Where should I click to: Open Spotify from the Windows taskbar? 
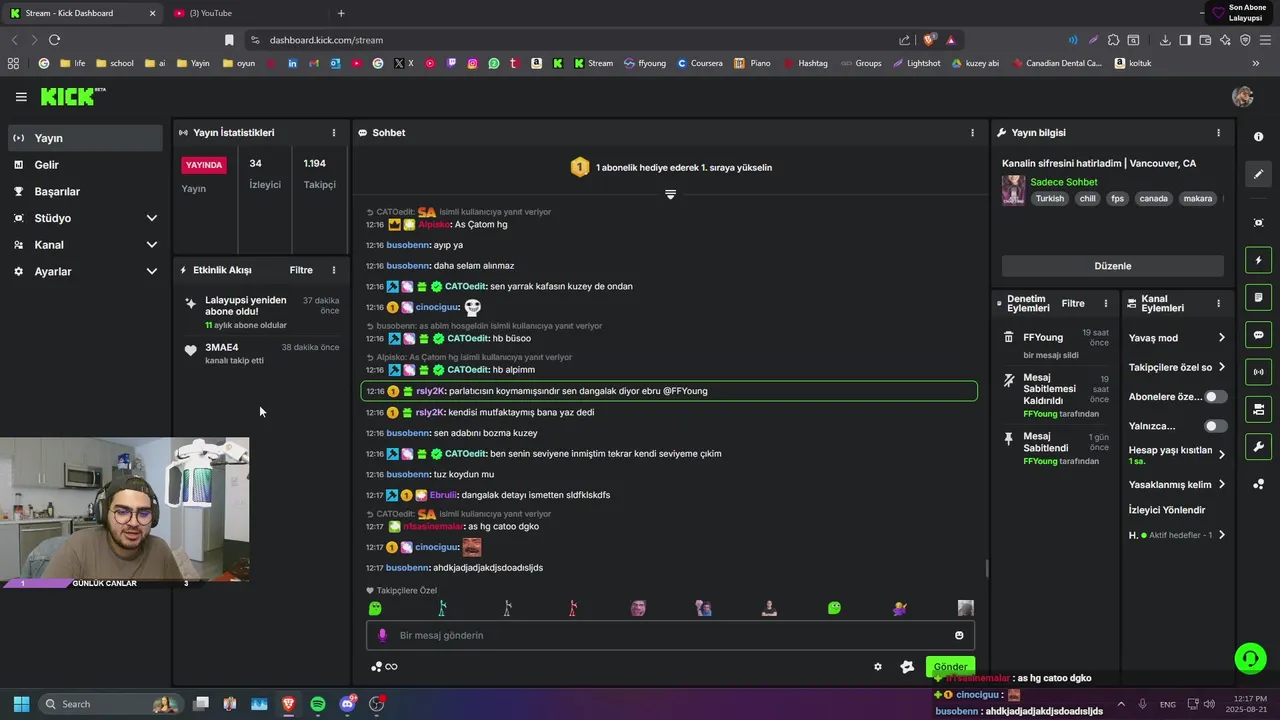click(x=318, y=704)
